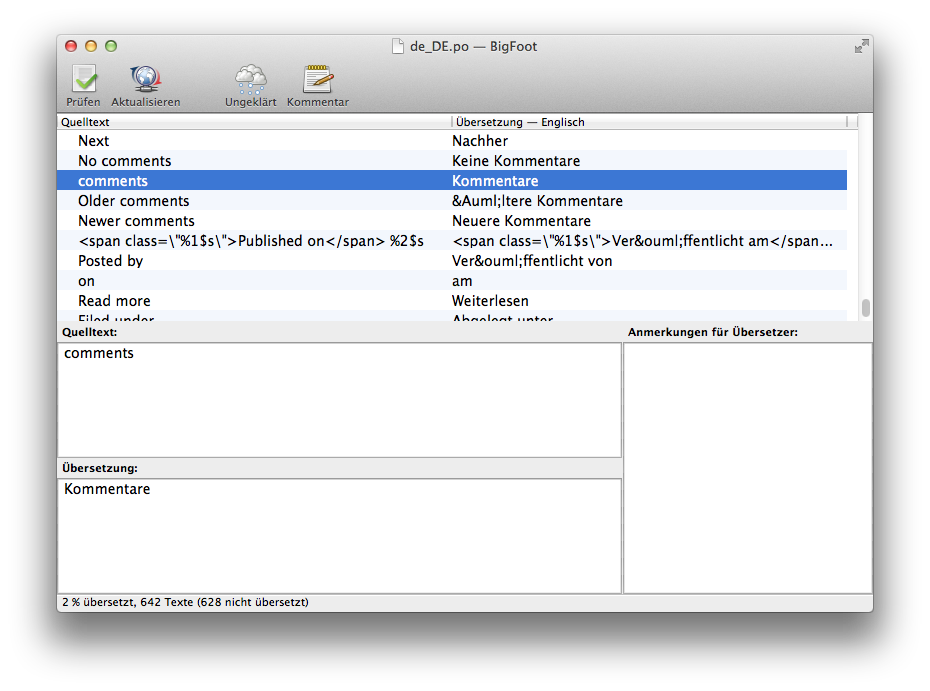Click the fullscreen arrows icon in title bar
Image resolution: width=930 pixels, height=691 pixels.
tap(861, 46)
